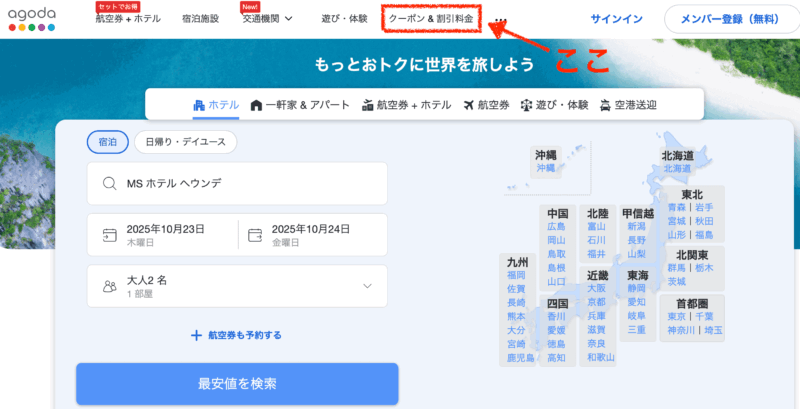Expand the 交通機関 transport dropdown
The width and height of the screenshot is (800, 409).
(x=267, y=18)
